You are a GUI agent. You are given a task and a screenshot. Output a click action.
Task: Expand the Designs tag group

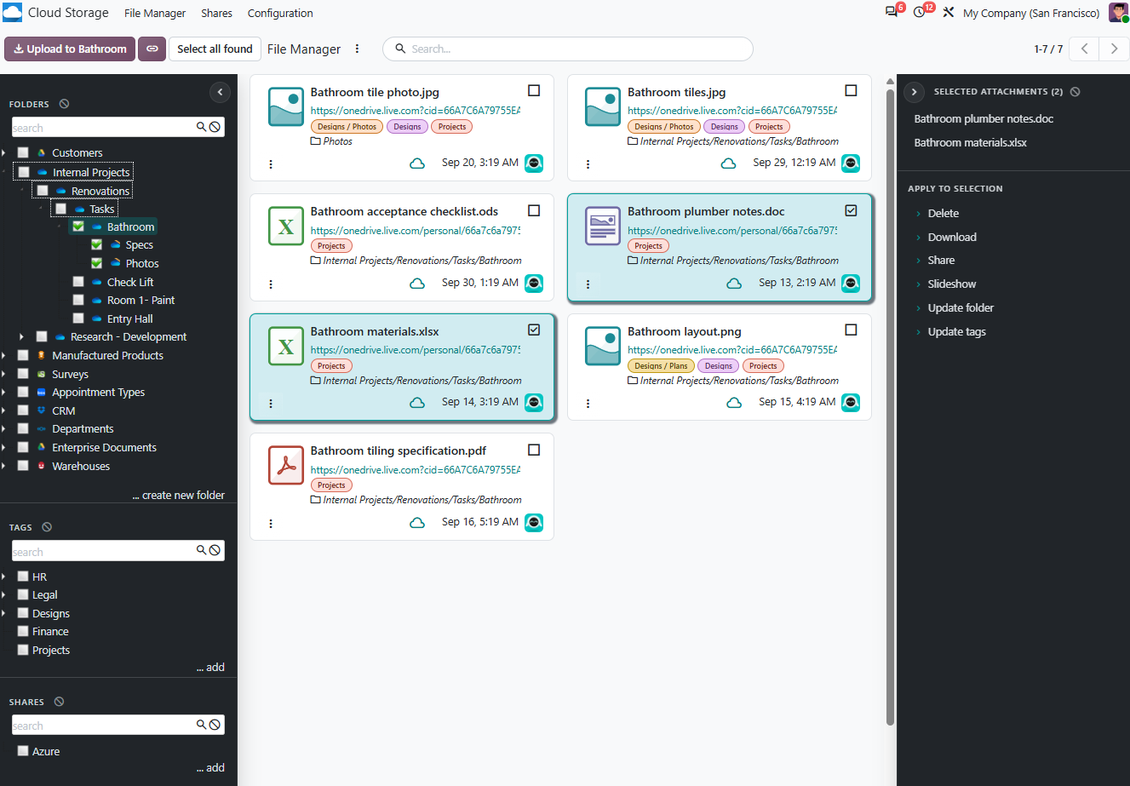coord(4,613)
